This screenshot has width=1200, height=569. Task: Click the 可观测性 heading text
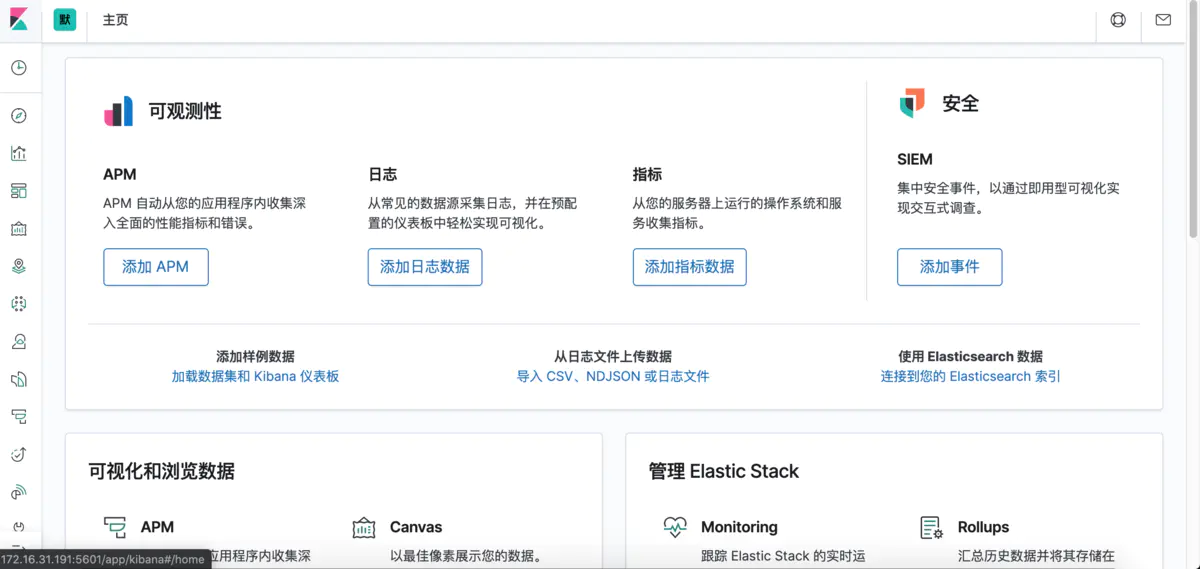(185, 111)
